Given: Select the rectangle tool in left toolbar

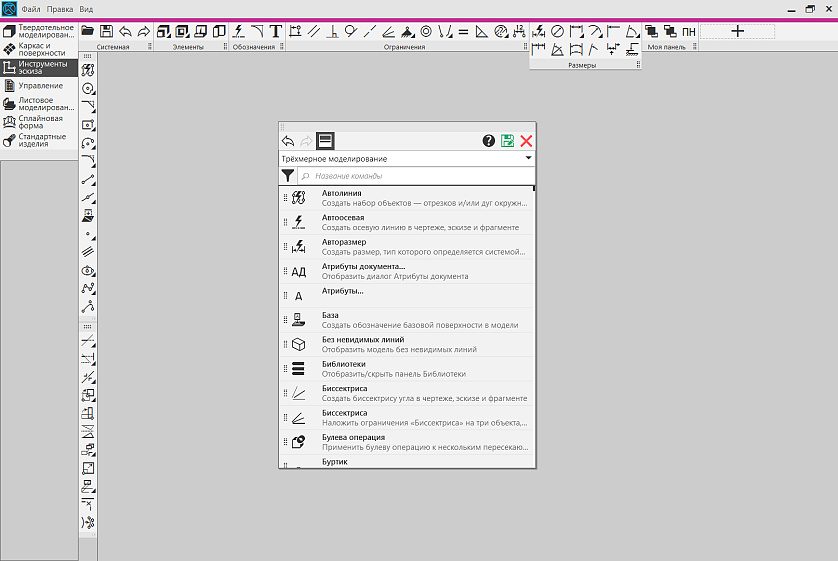Looking at the screenshot, I should click(x=88, y=124).
